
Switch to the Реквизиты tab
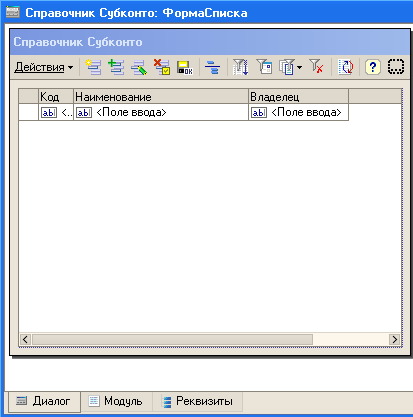[197, 401]
